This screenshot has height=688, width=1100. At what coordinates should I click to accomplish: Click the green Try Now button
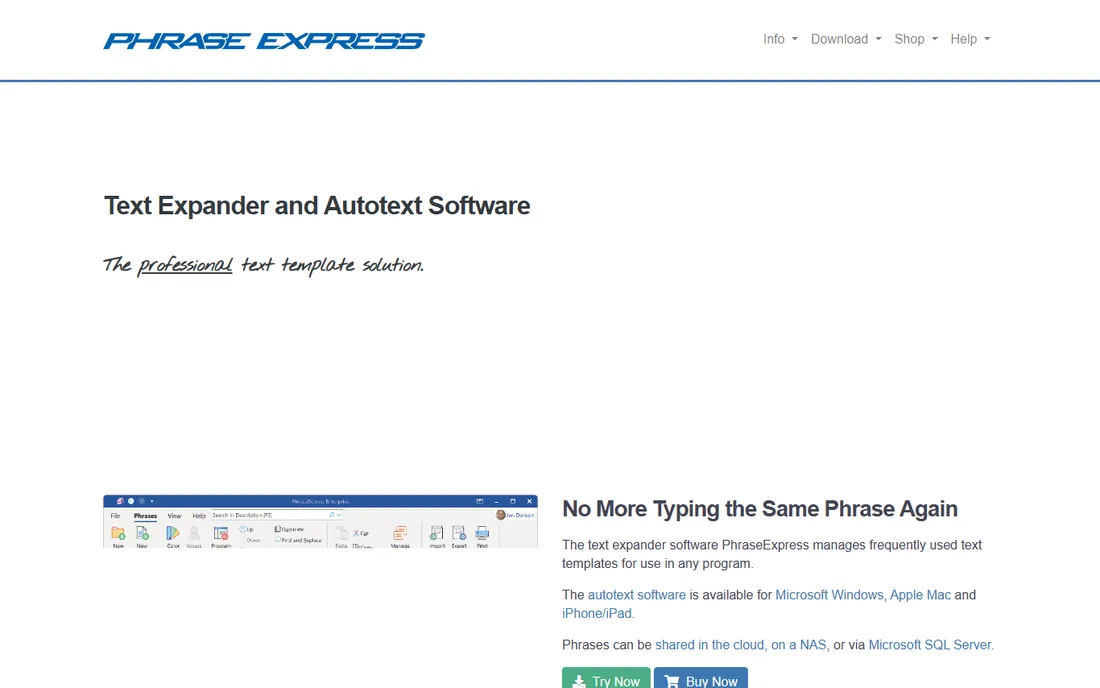click(606, 680)
